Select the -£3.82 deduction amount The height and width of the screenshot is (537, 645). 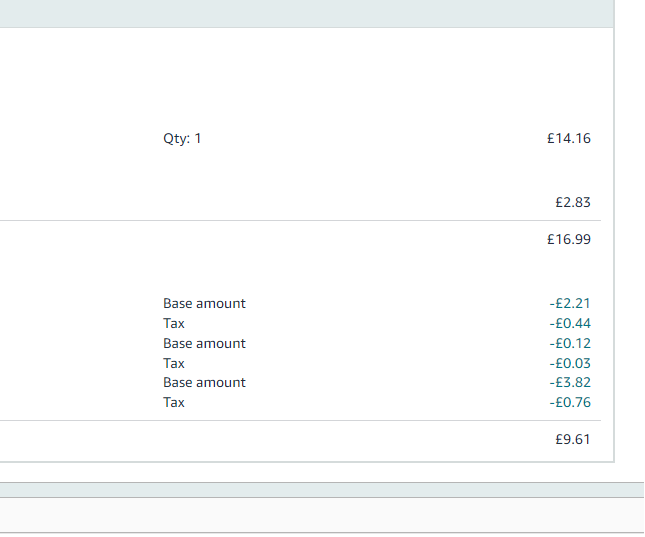click(570, 382)
